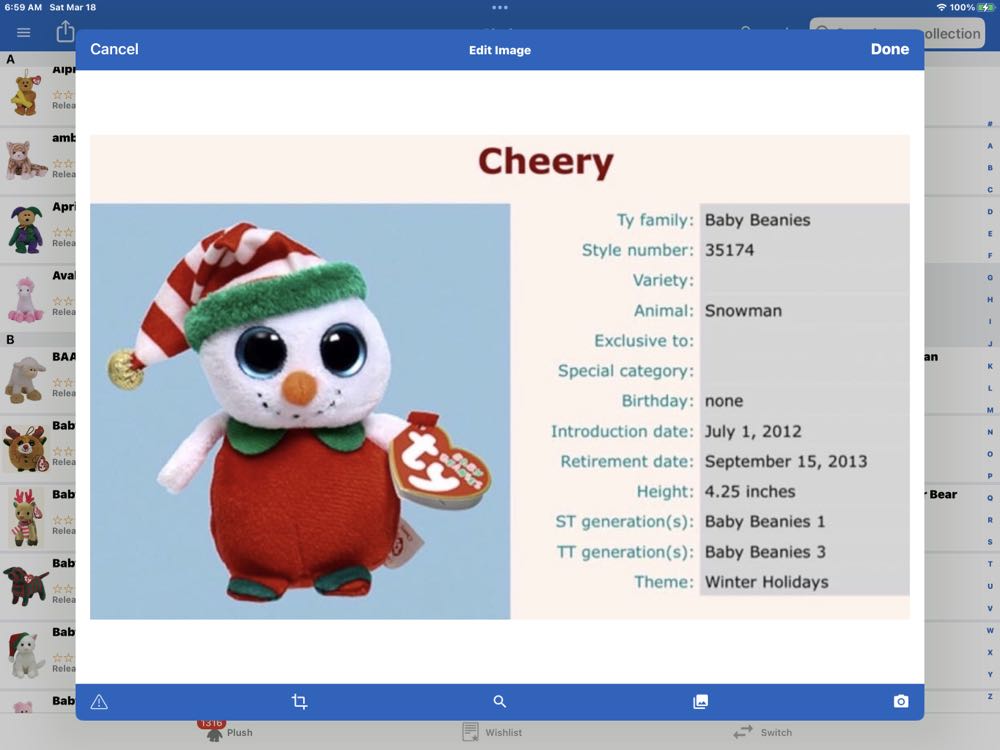Tap the "6:59 AM" clock
The image size is (1000, 750).
pos(23,7)
